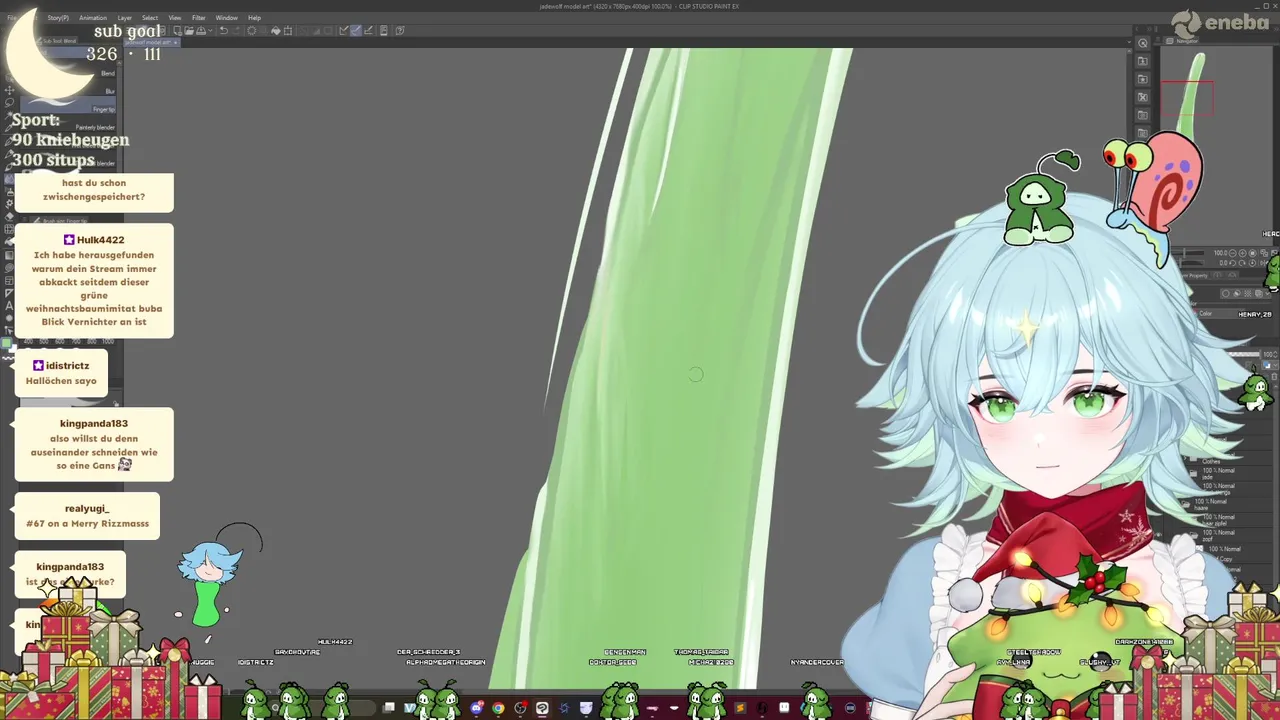
Task: Open the Layer Property panel tab
Action: tap(1196, 275)
